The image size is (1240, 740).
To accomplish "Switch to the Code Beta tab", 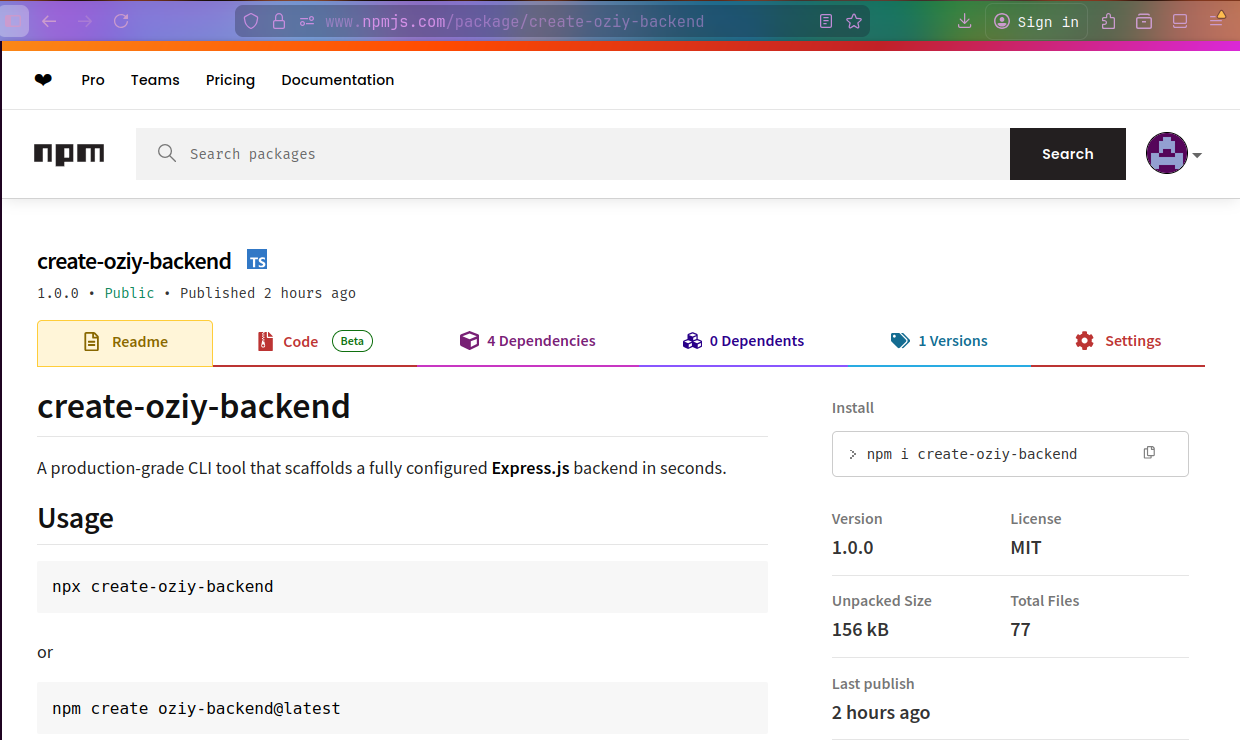I will pos(301,340).
